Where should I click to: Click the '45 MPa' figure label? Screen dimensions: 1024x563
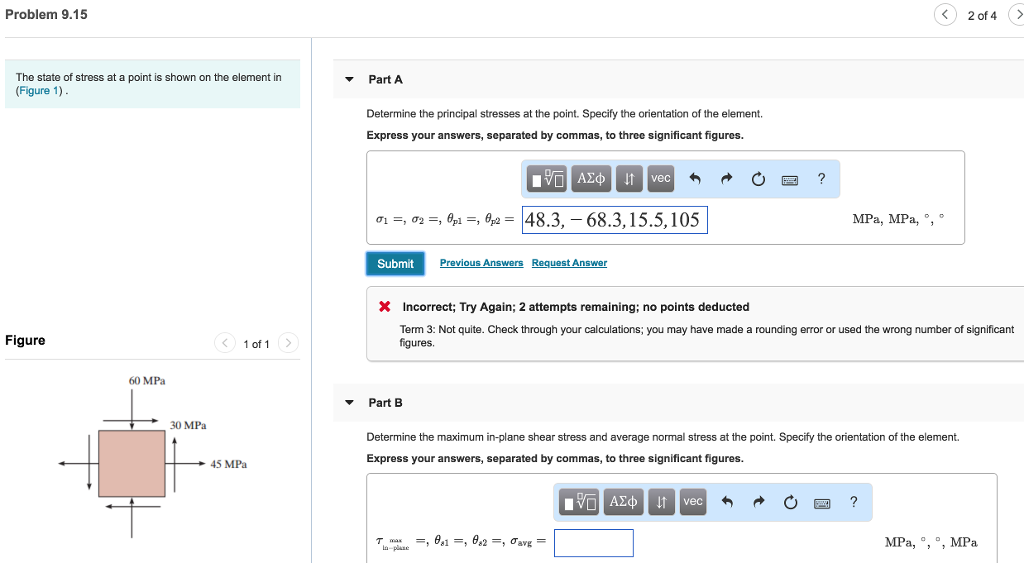pos(229,464)
